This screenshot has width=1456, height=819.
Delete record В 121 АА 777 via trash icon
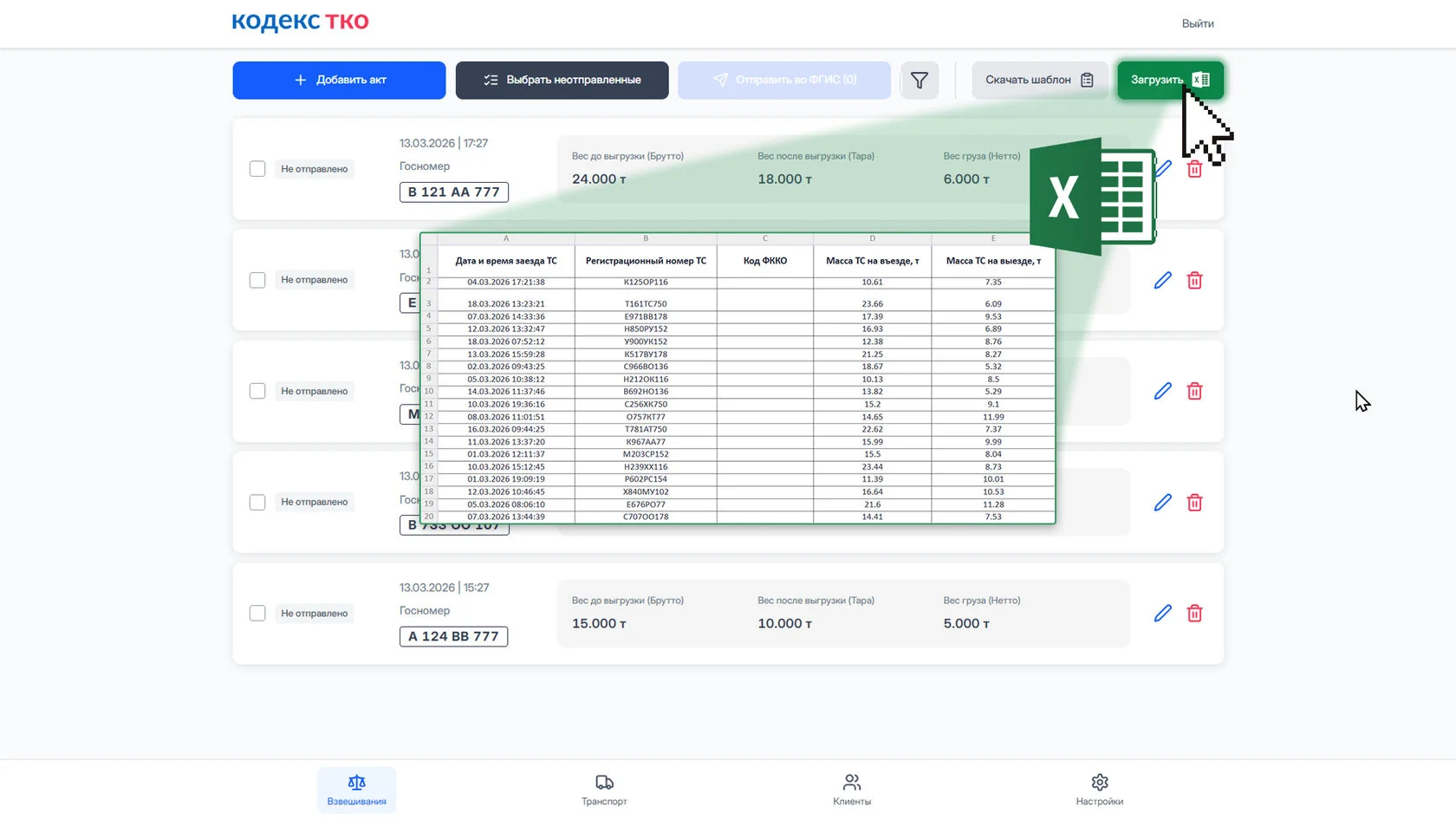point(1194,169)
